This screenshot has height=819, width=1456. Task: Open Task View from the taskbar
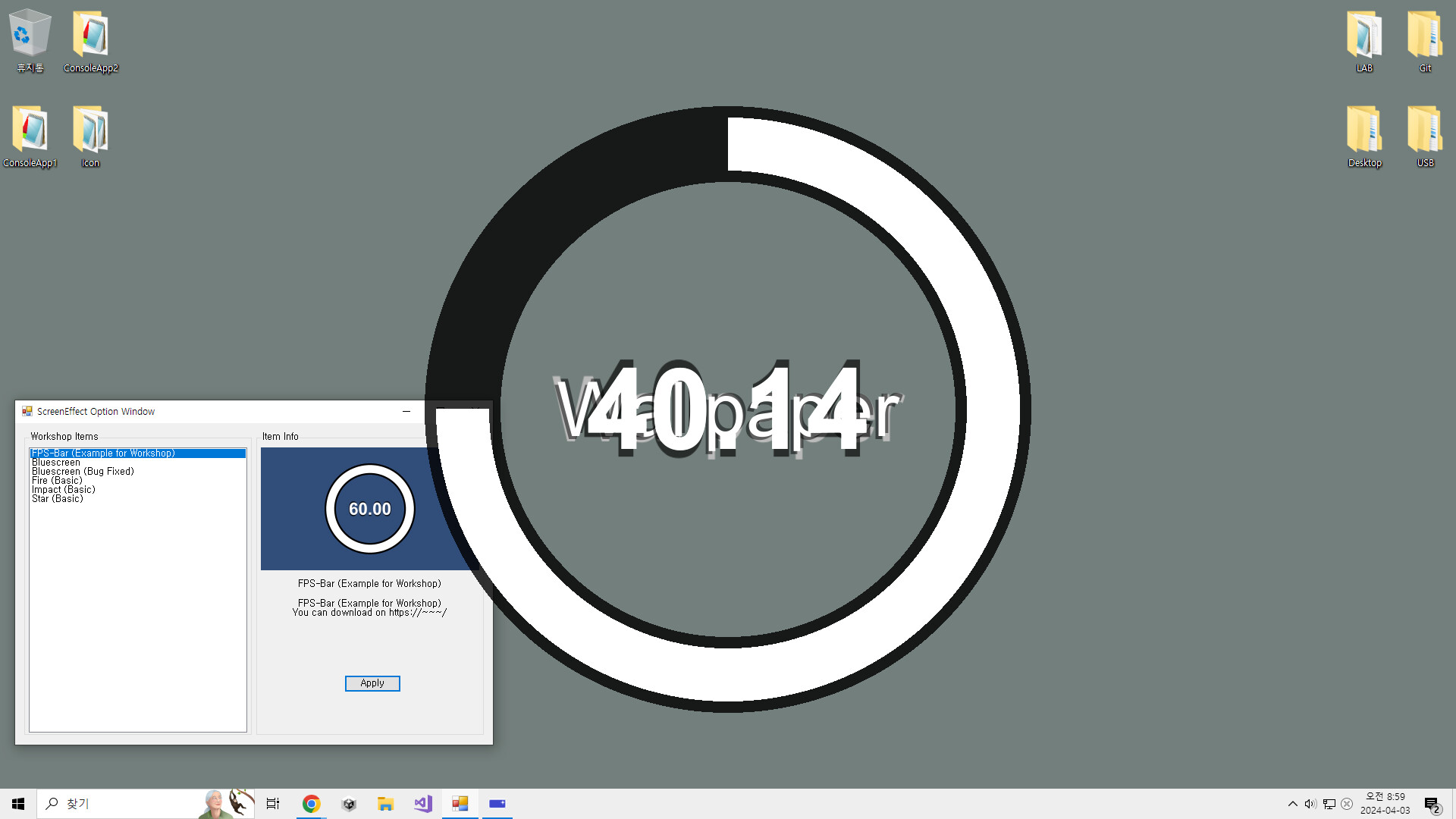272,803
